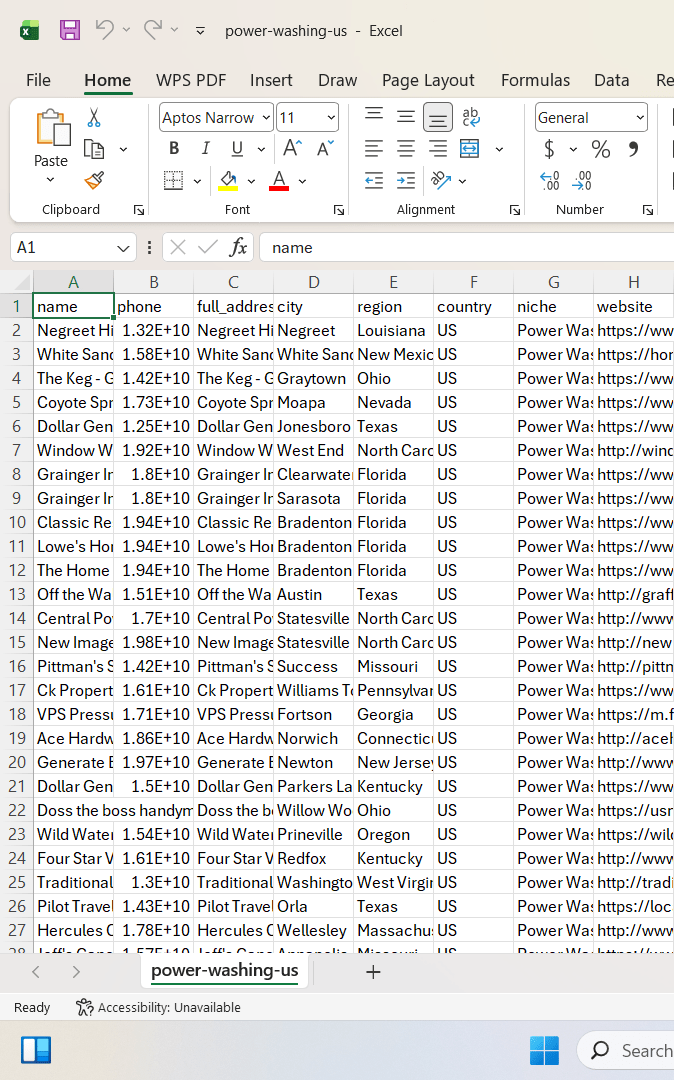
Task: Open the File tab
Action: 39,81
